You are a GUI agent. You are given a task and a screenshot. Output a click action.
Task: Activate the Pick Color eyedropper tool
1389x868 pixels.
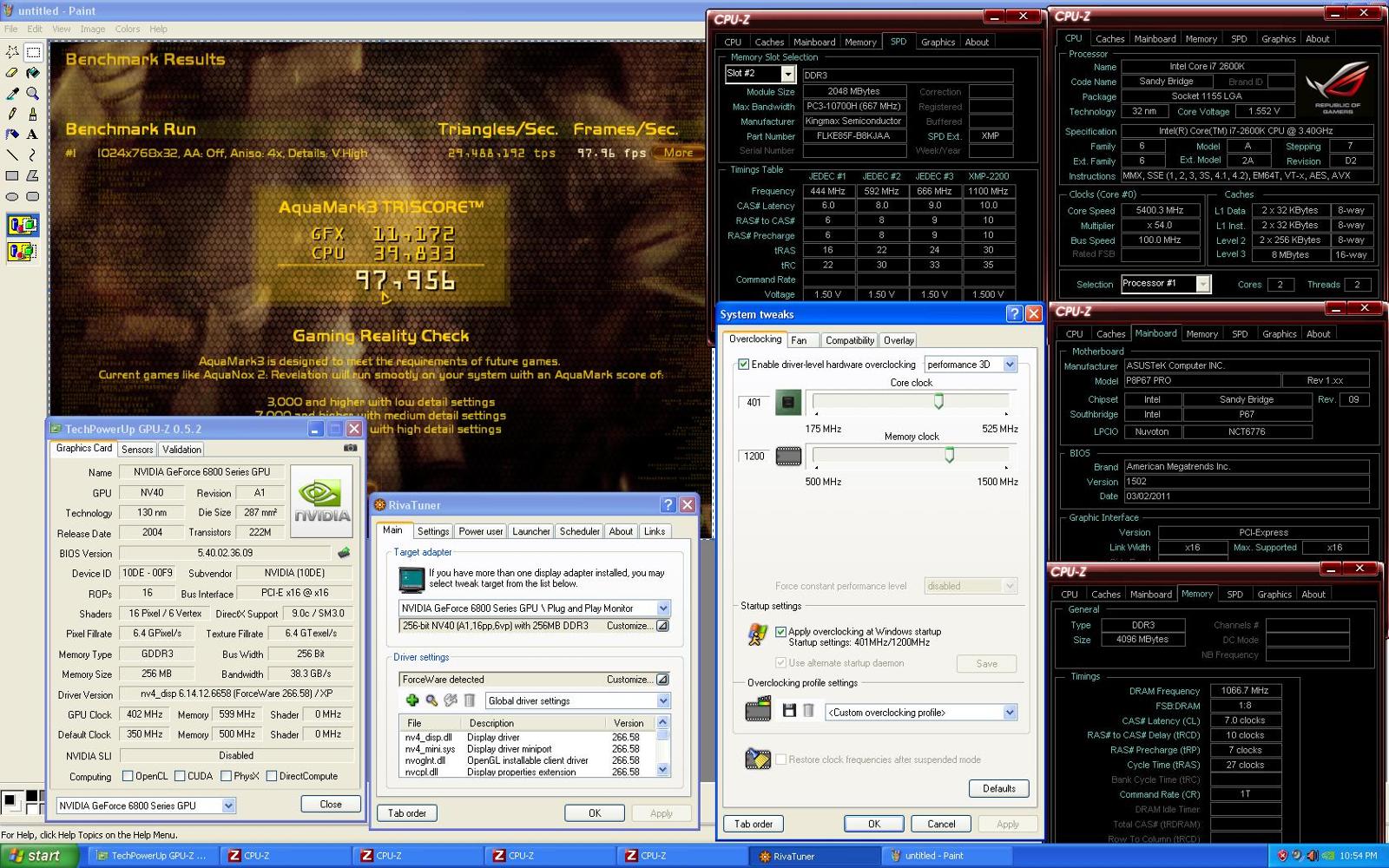12,93
